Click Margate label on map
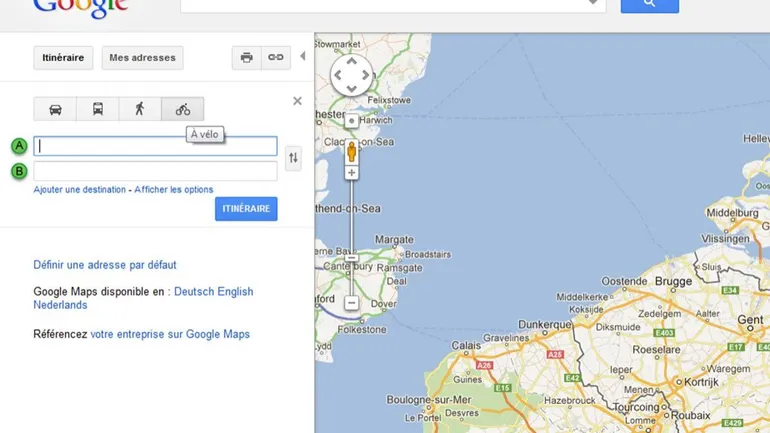Screen dimensions: 770x433 coord(394,240)
